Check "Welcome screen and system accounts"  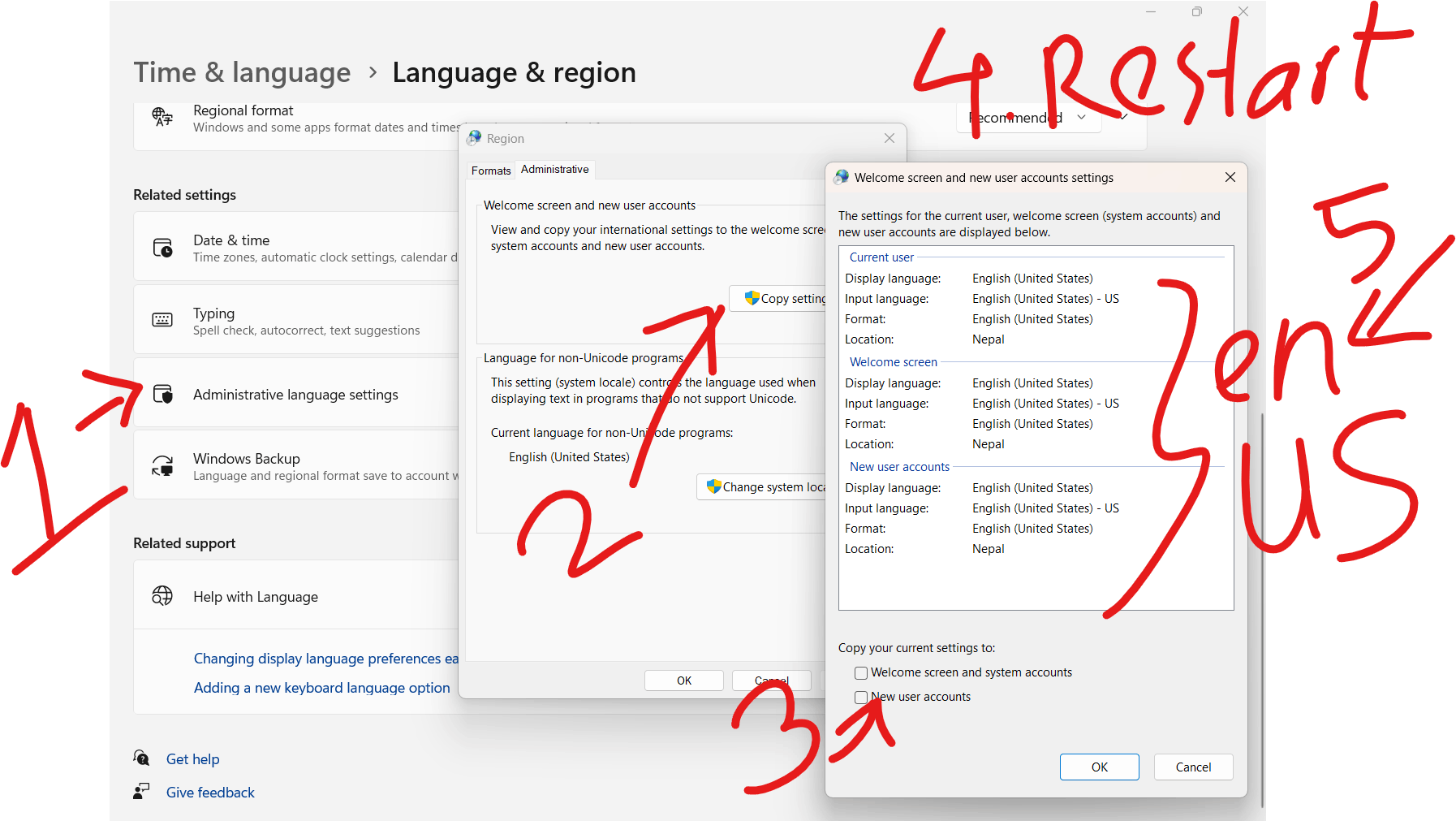(860, 672)
